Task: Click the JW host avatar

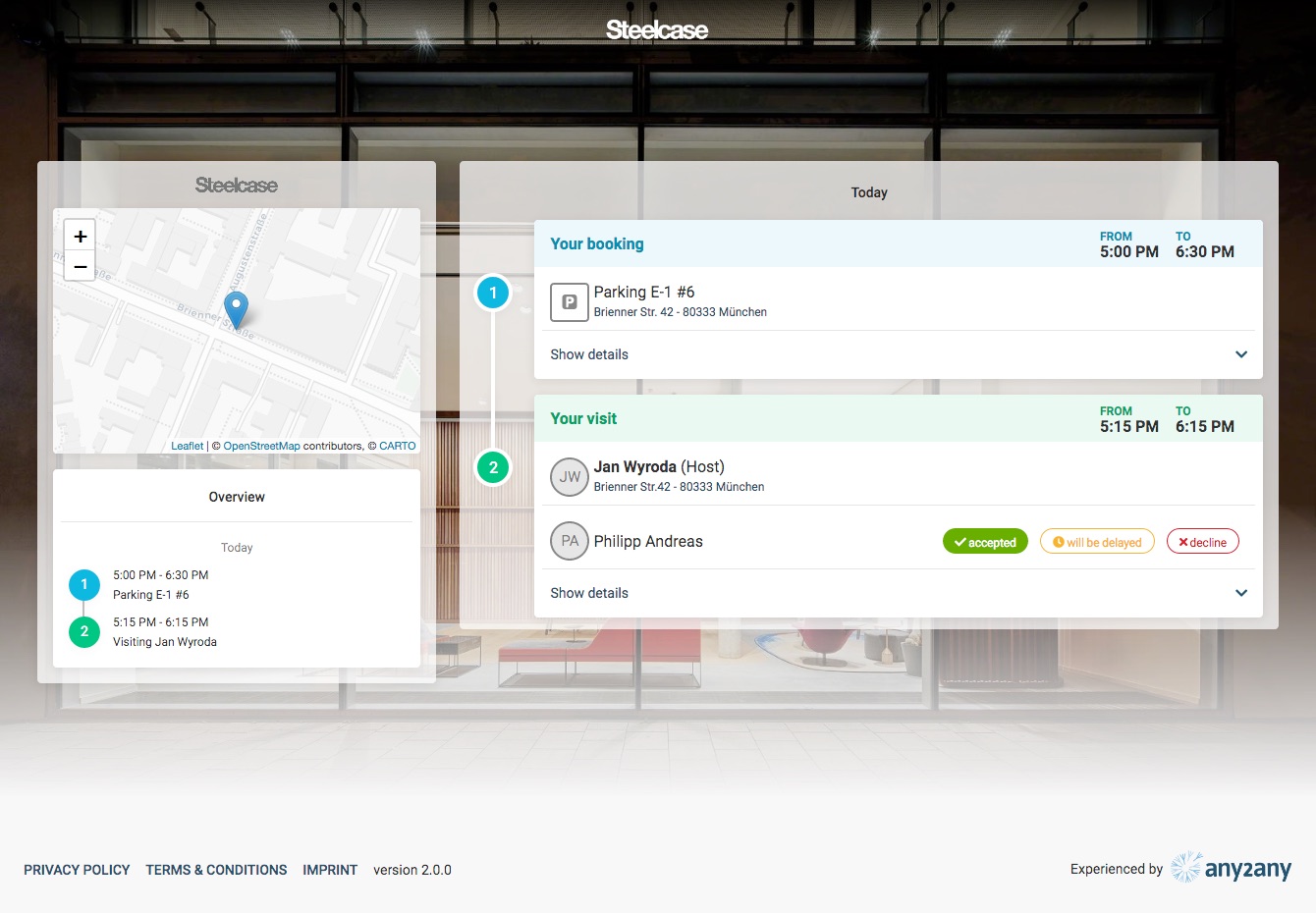Action: 569,477
